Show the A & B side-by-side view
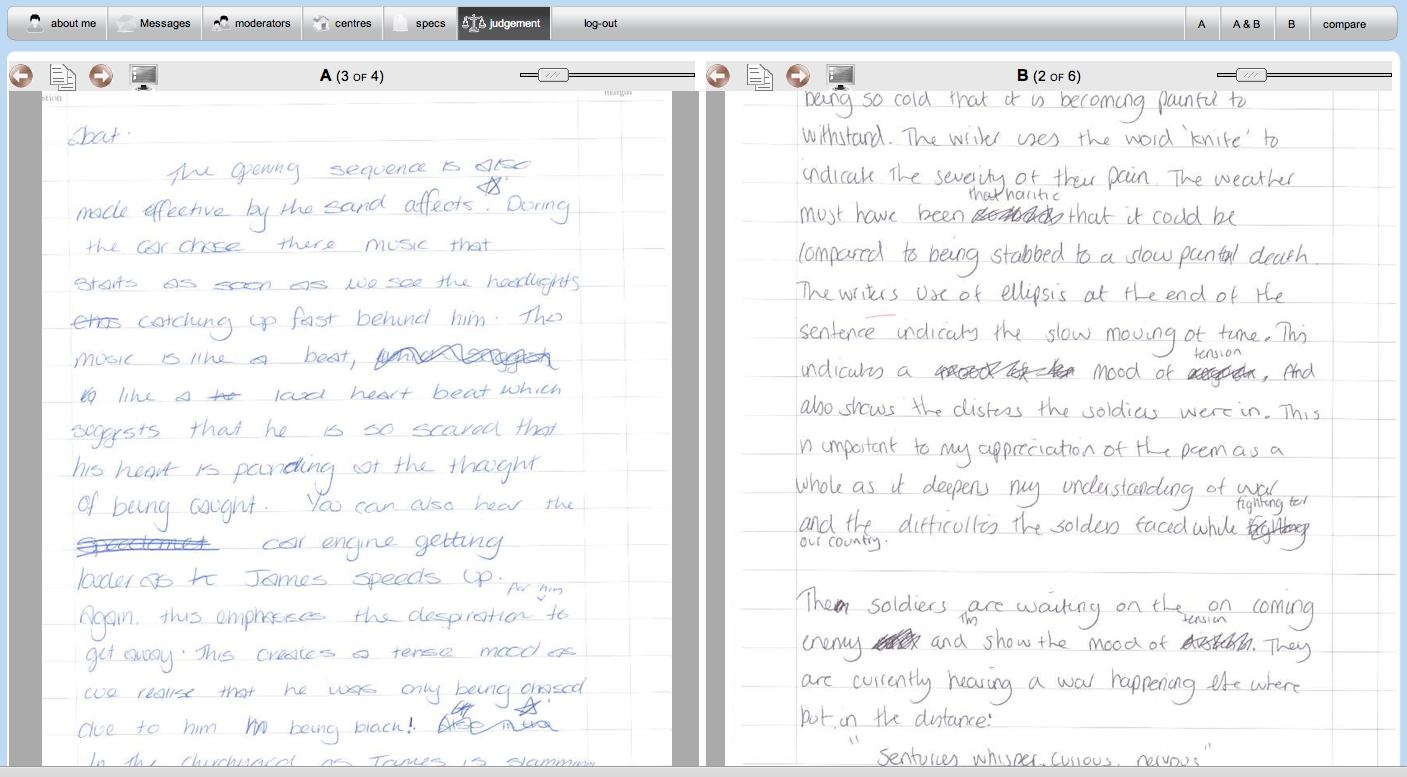The image size is (1407, 777). coord(1246,24)
